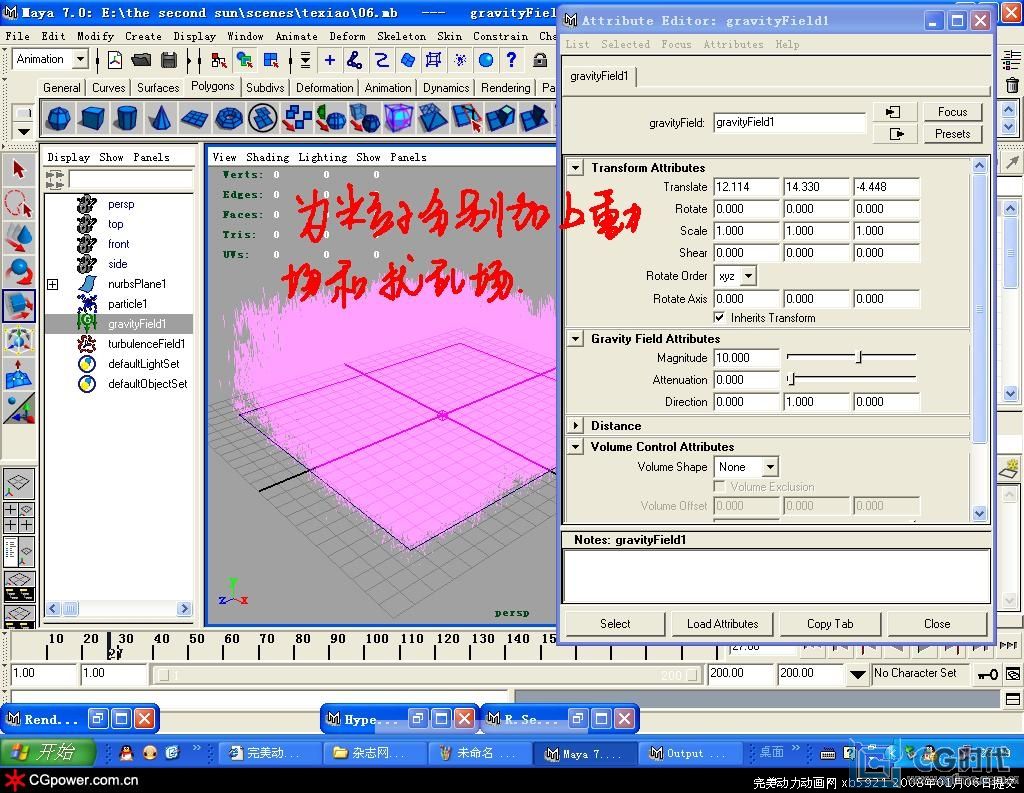The width and height of the screenshot is (1024, 793).
Task: Activate the Select tool arrow
Action: (x=18, y=170)
